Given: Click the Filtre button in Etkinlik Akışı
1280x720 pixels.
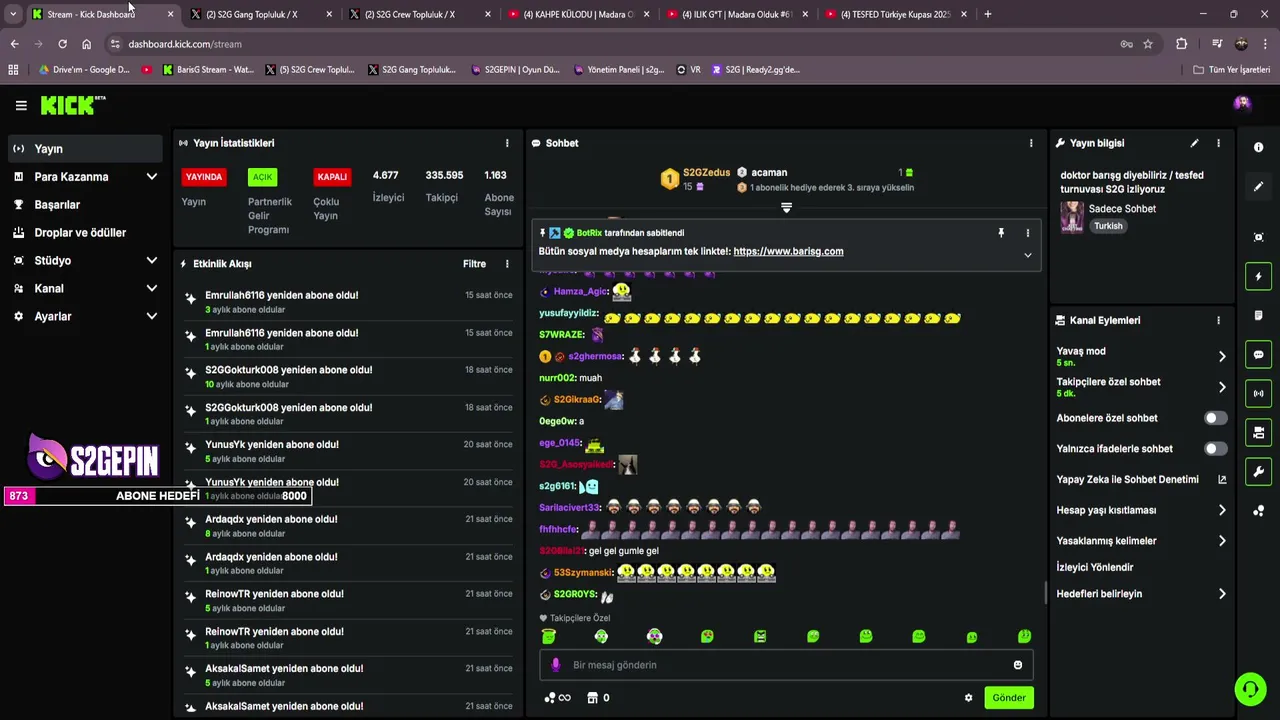Looking at the screenshot, I should point(474,264).
